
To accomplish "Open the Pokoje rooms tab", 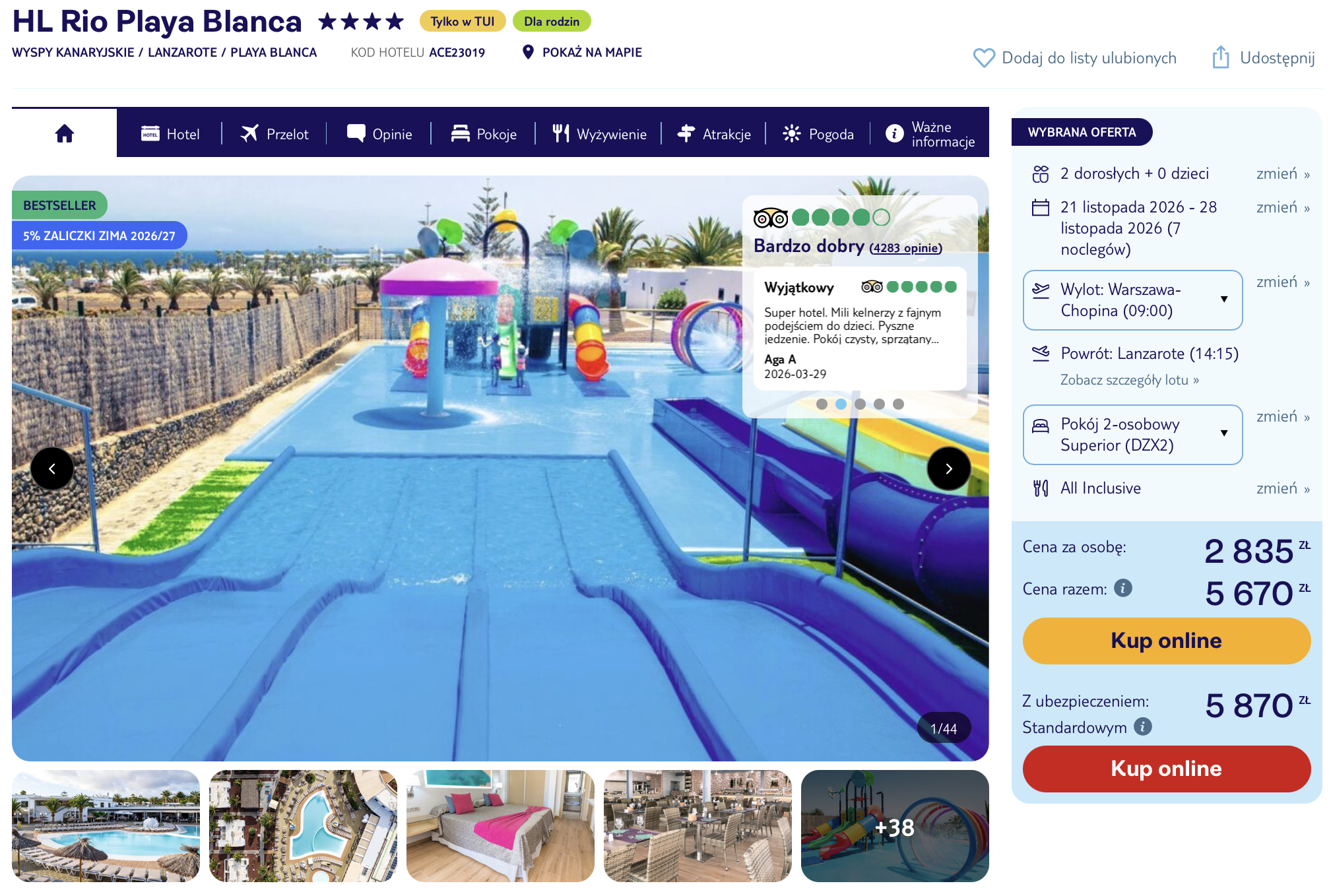I will tap(484, 134).
